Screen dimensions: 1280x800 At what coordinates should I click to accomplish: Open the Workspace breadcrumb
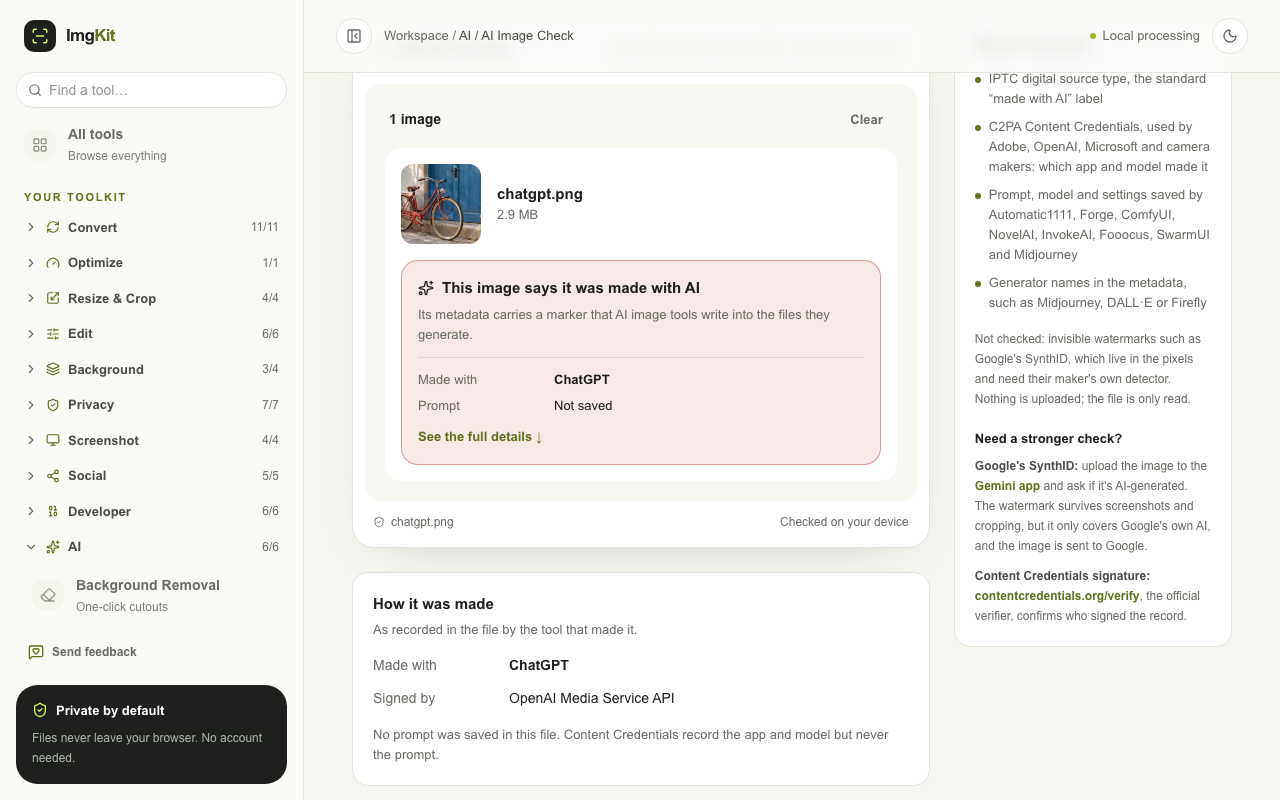point(416,36)
